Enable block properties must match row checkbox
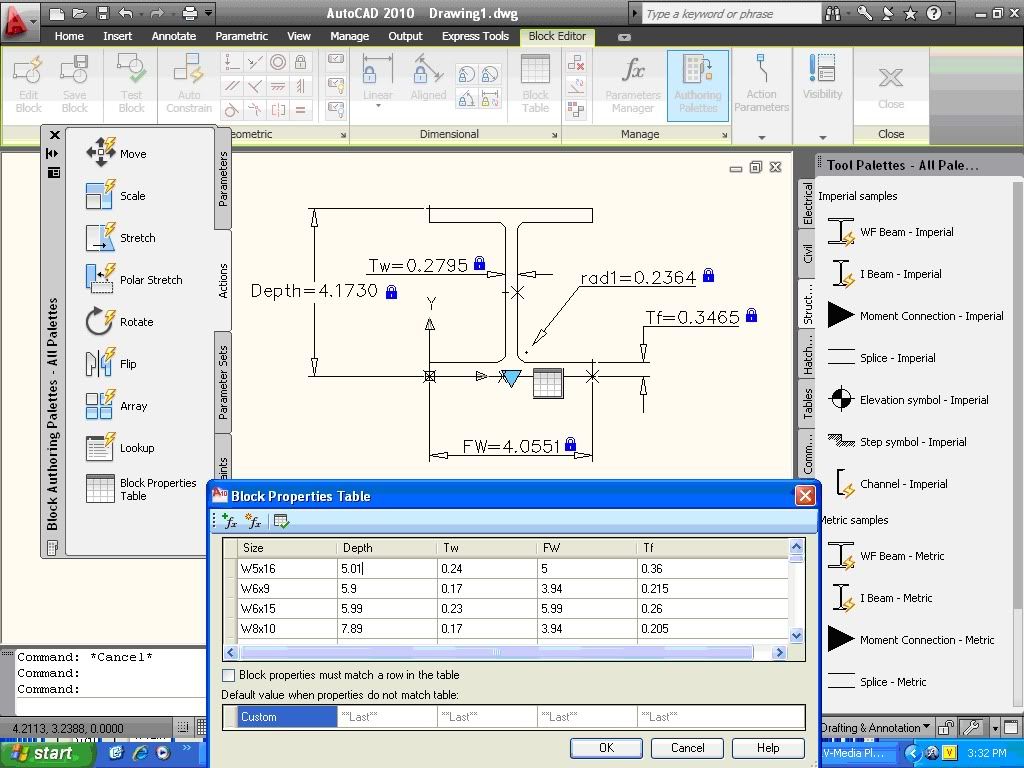Image resolution: width=1024 pixels, height=768 pixels. (229, 676)
